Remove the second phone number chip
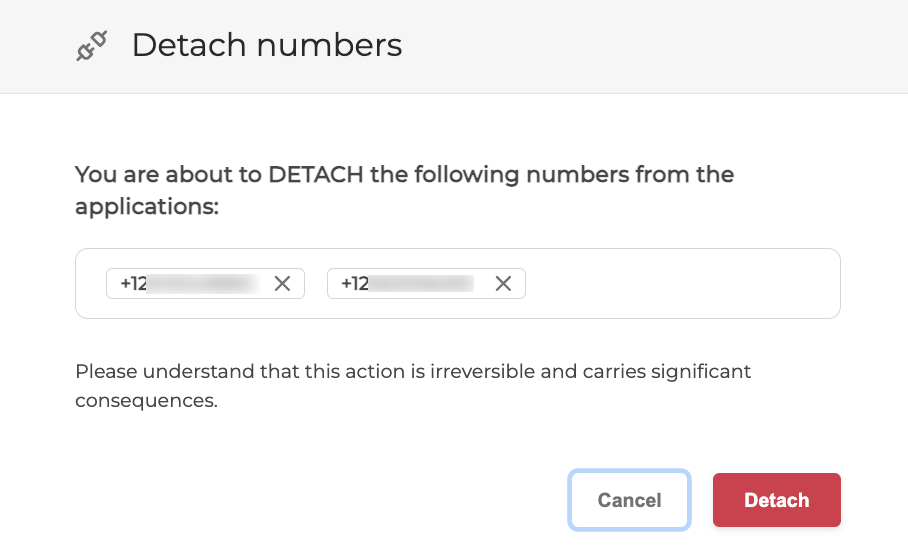 [503, 284]
